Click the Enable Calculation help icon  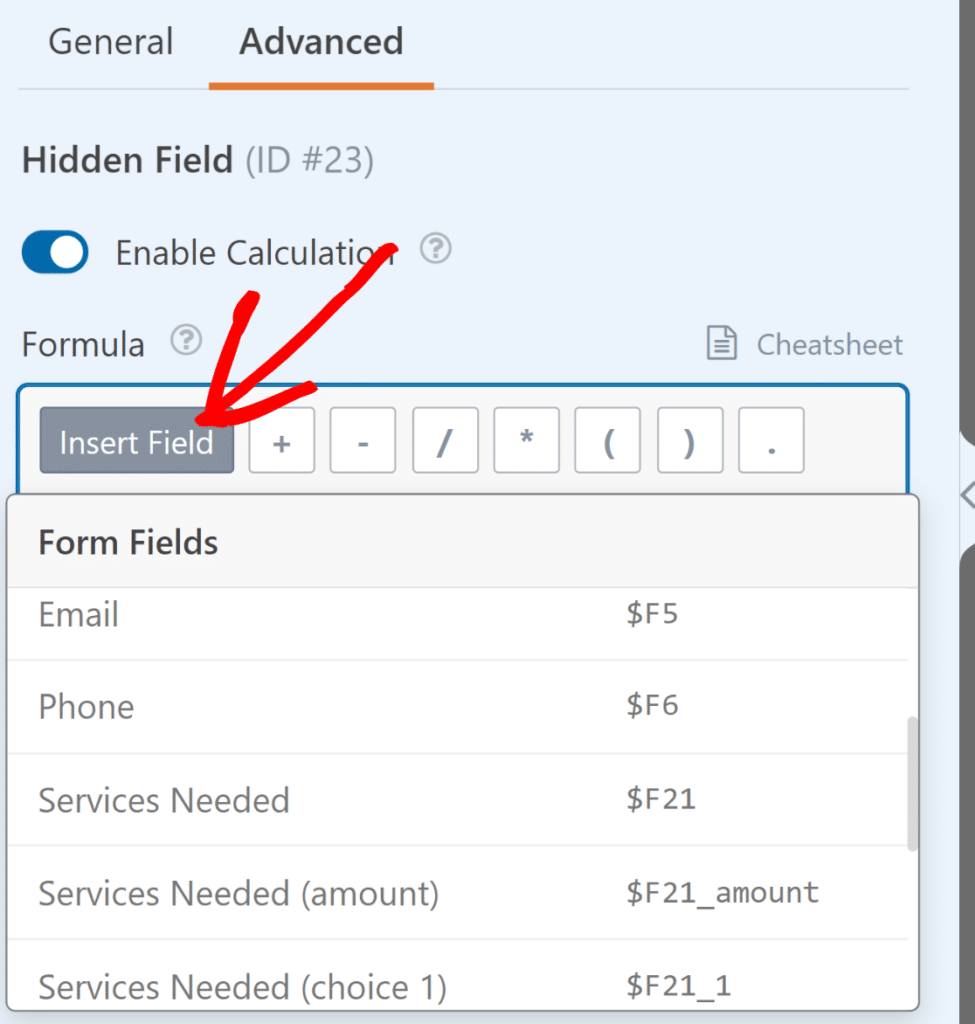[436, 249]
